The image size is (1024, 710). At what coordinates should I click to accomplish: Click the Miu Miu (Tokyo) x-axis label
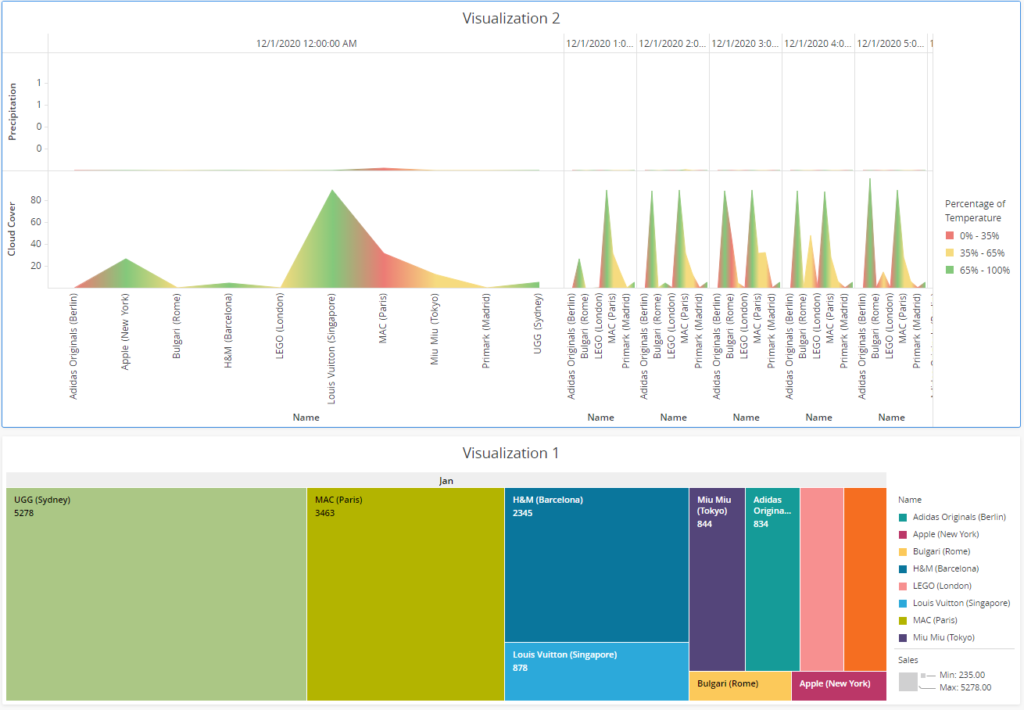pos(434,329)
